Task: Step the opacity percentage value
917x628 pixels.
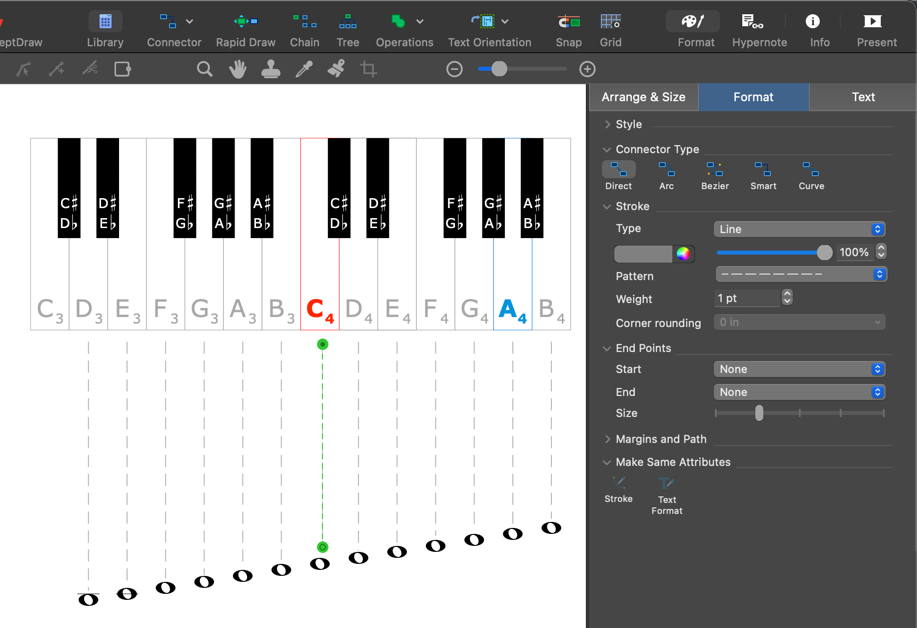Action: click(x=881, y=252)
